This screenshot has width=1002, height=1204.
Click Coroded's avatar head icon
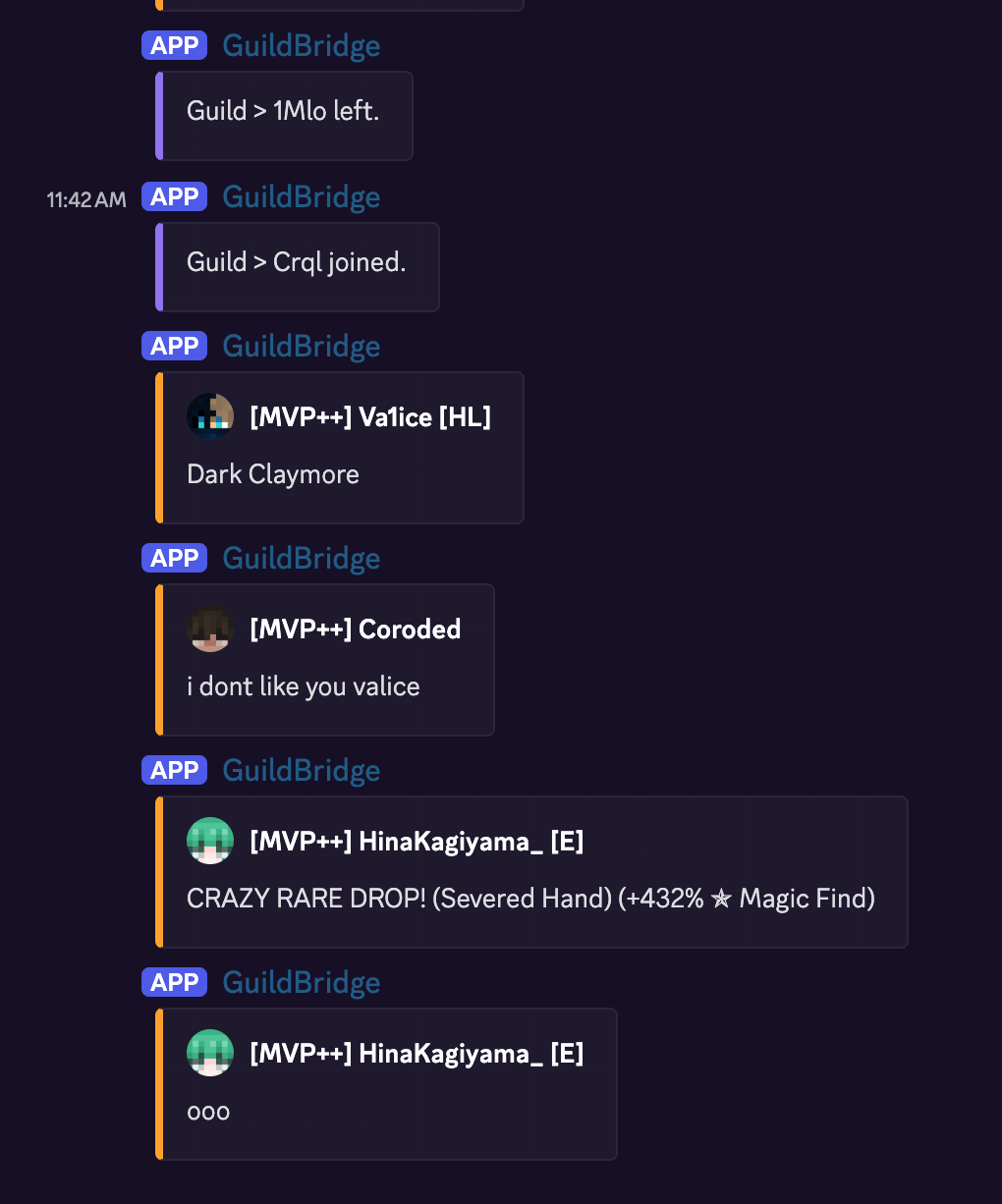click(x=210, y=629)
